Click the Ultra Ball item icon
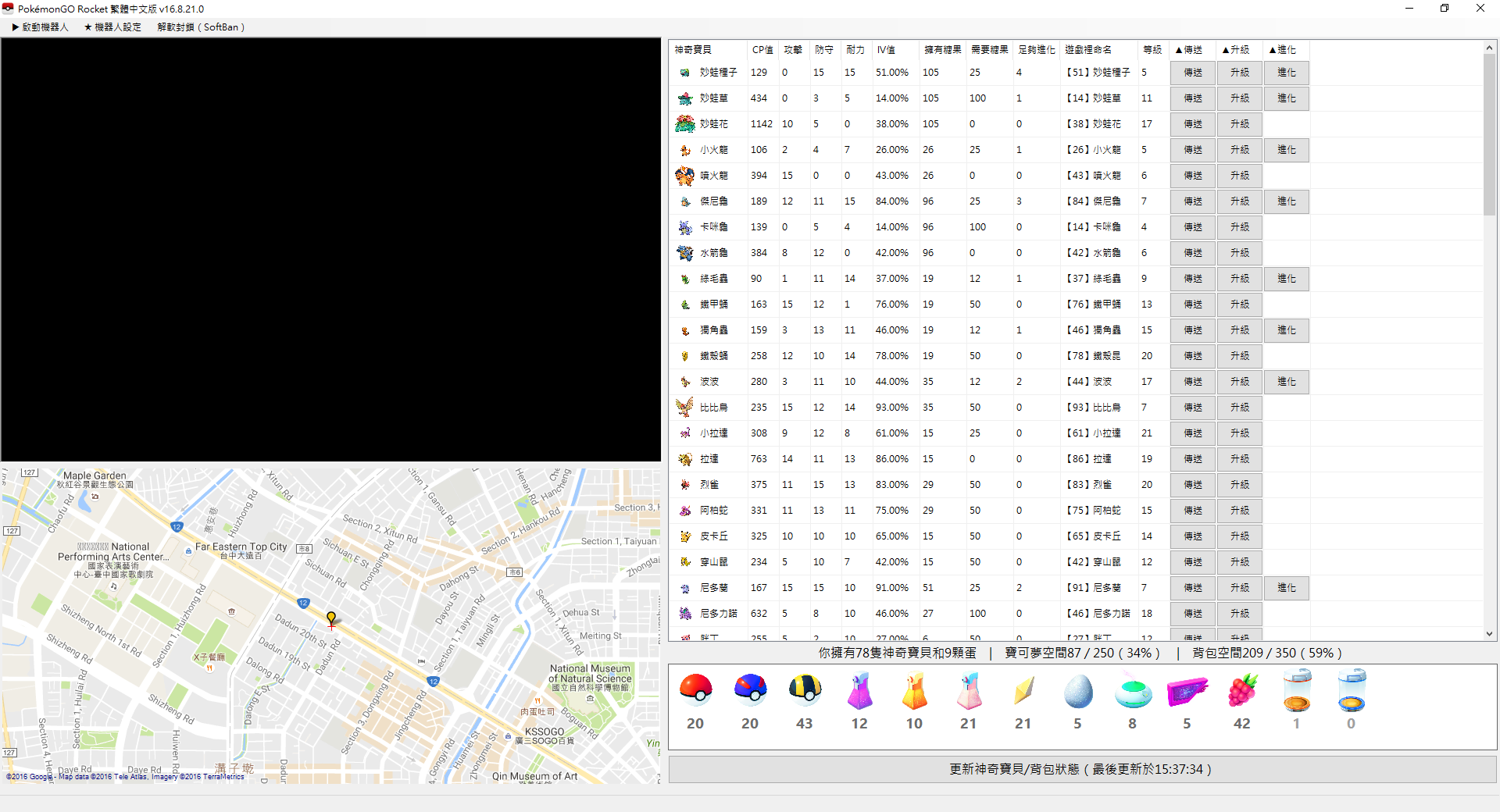The image size is (1500, 812). pos(805,690)
